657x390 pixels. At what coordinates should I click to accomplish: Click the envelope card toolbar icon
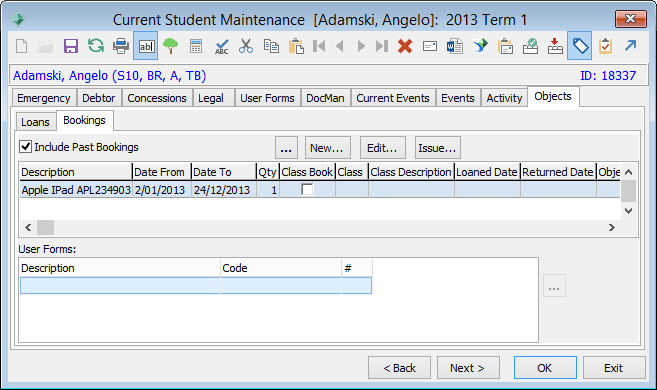click(x=430, y=46)
